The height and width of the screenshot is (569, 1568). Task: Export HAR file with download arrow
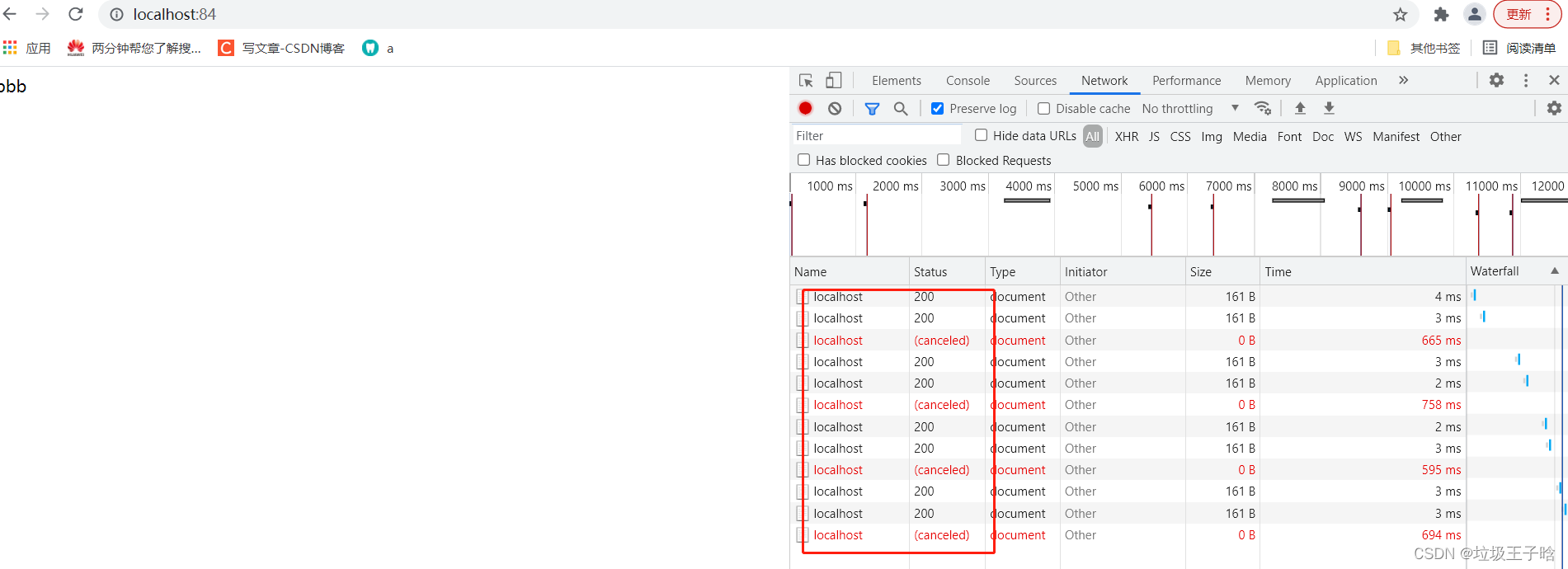click(1329, 108)
